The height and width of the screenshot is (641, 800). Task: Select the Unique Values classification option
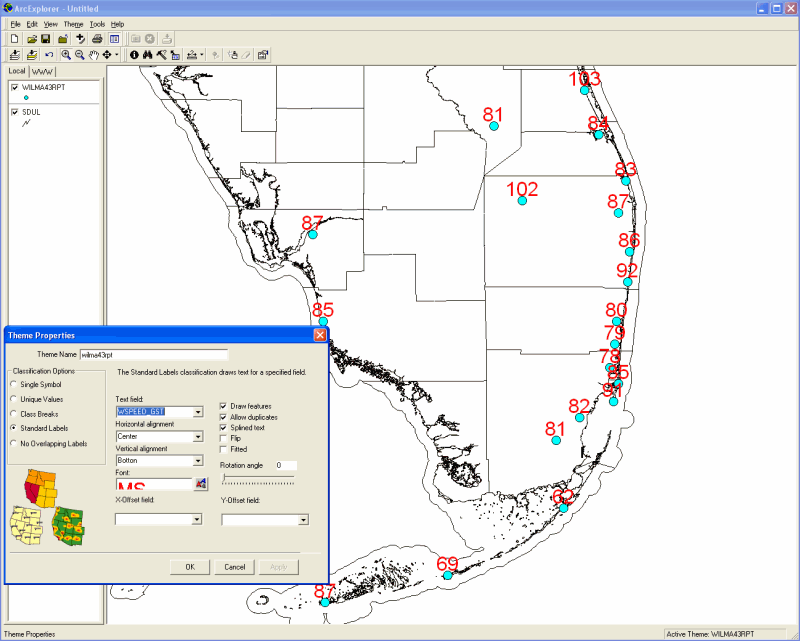coord(13,398)
